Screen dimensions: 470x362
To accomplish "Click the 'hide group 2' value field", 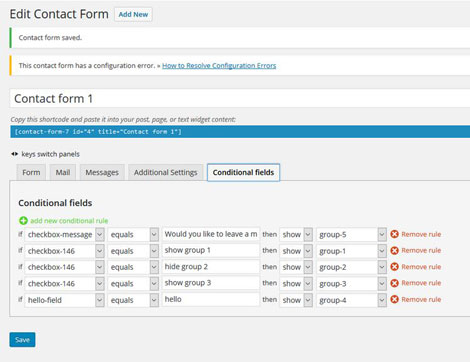I will (211, 267).
